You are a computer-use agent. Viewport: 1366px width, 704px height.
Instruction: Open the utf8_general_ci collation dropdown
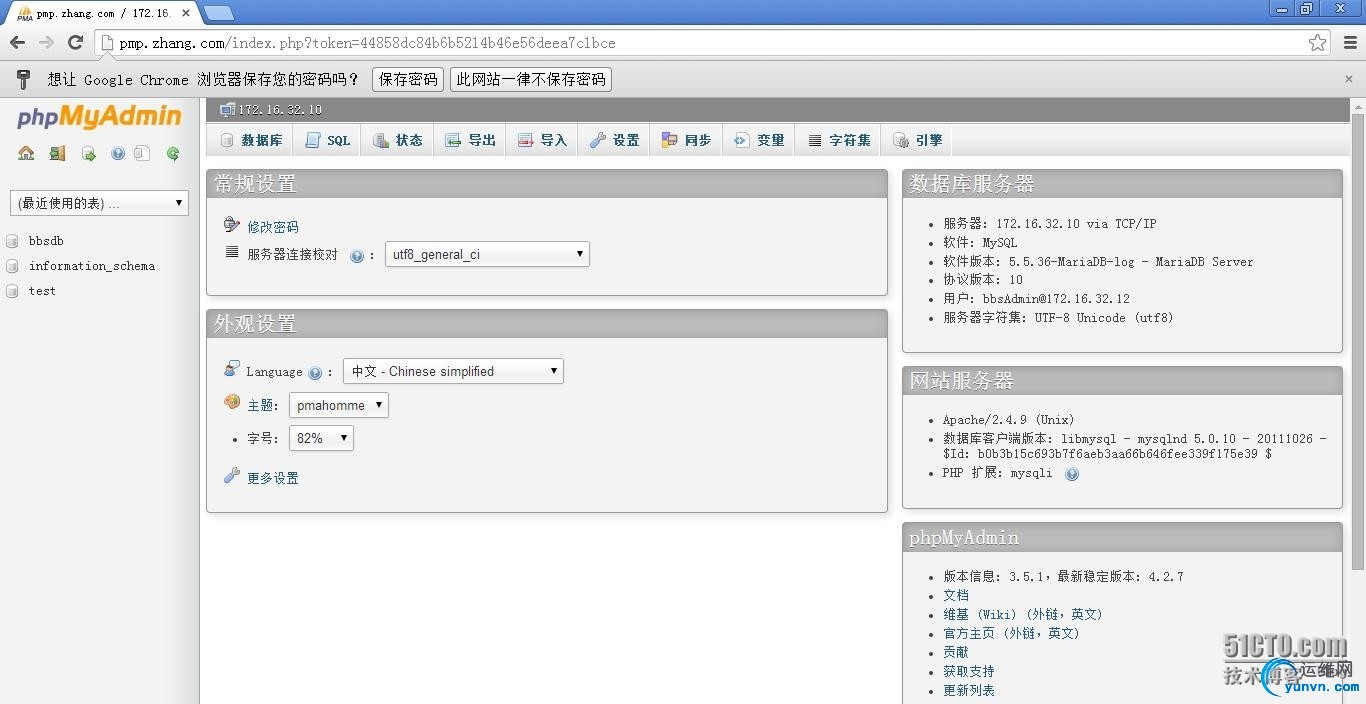(x=487, y=254)
